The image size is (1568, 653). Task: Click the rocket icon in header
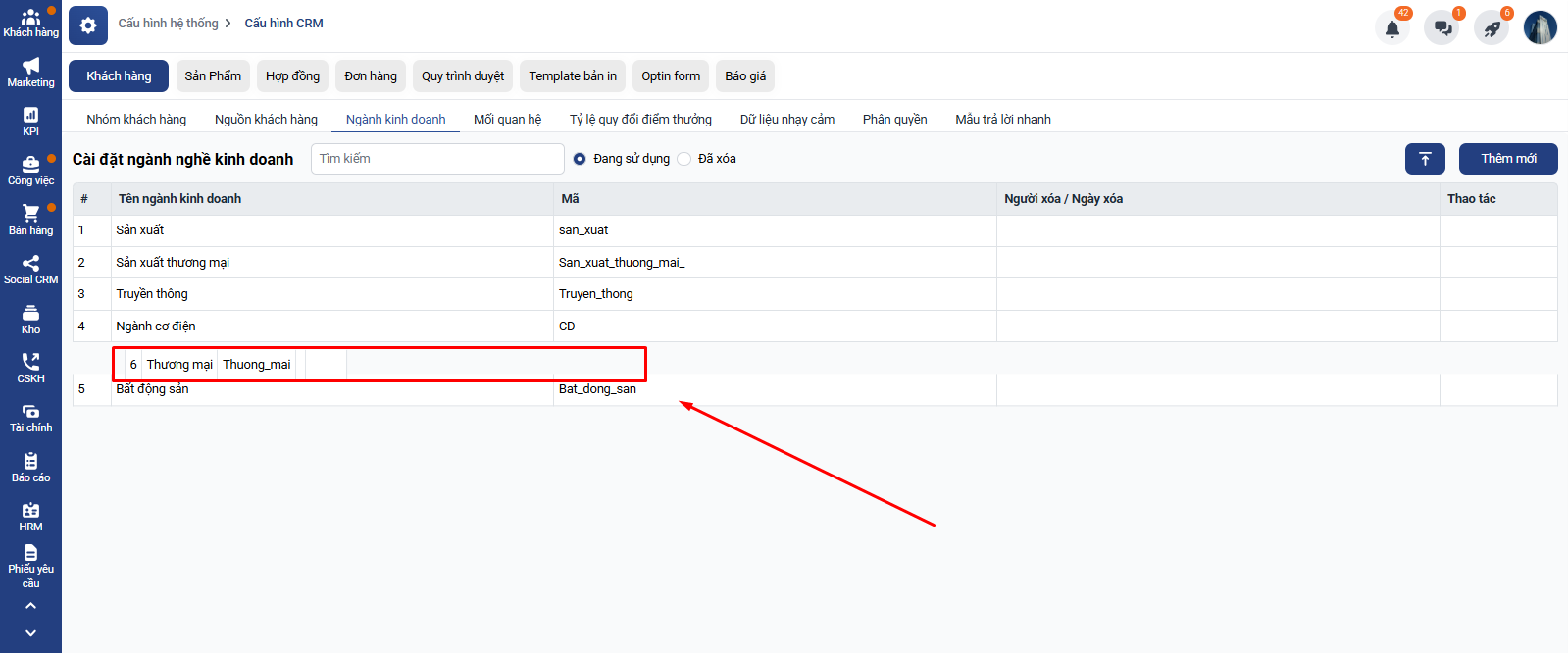(1492, 28)
